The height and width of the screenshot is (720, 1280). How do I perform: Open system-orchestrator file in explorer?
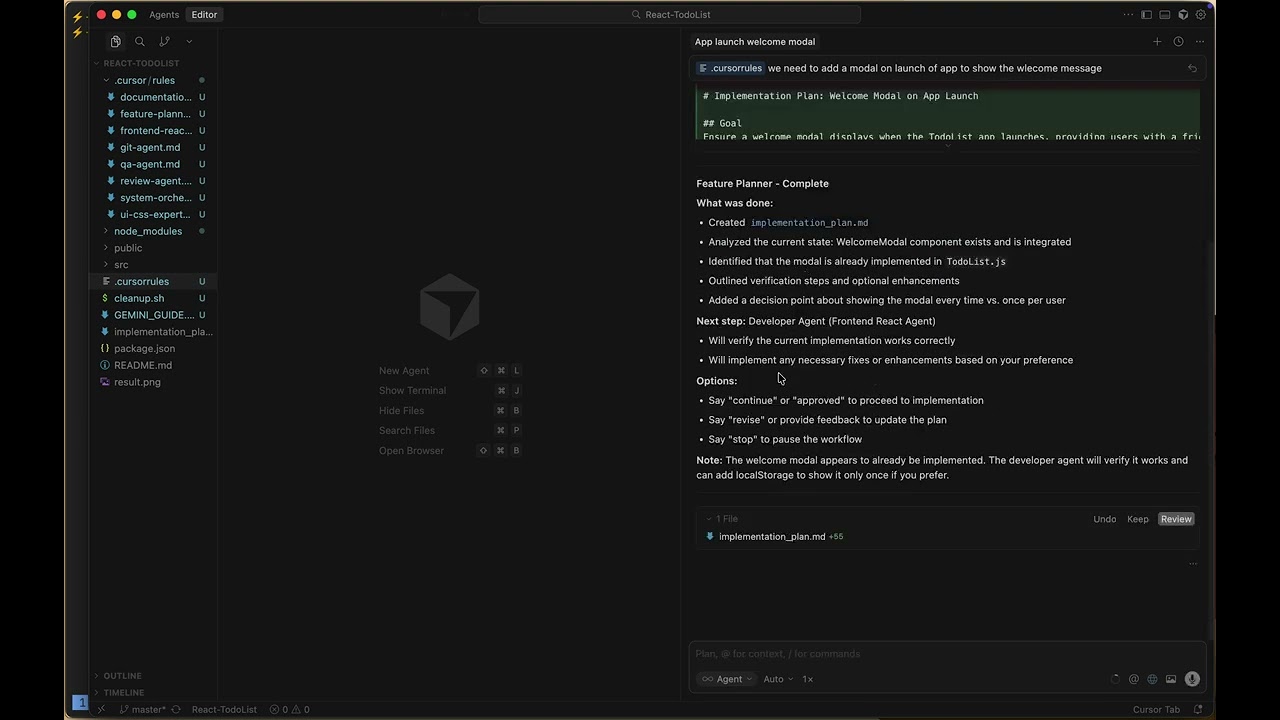[155, 198]
